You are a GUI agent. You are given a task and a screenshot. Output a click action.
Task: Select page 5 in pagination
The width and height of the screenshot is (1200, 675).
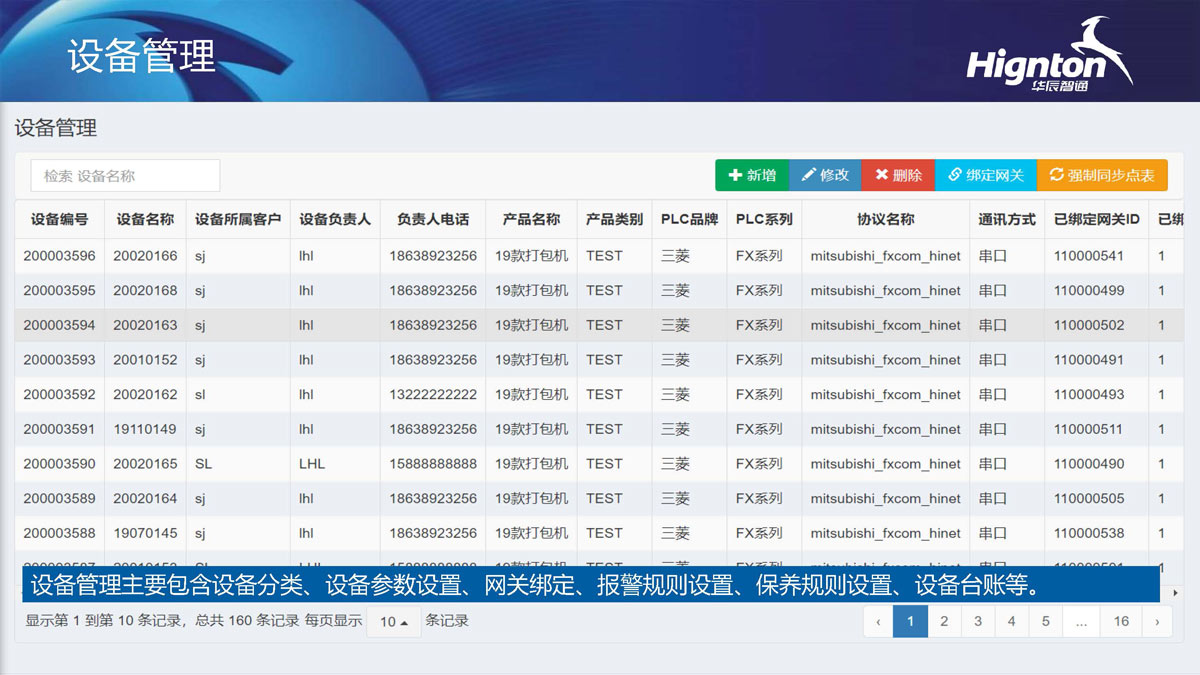[x=1045, y=621]
